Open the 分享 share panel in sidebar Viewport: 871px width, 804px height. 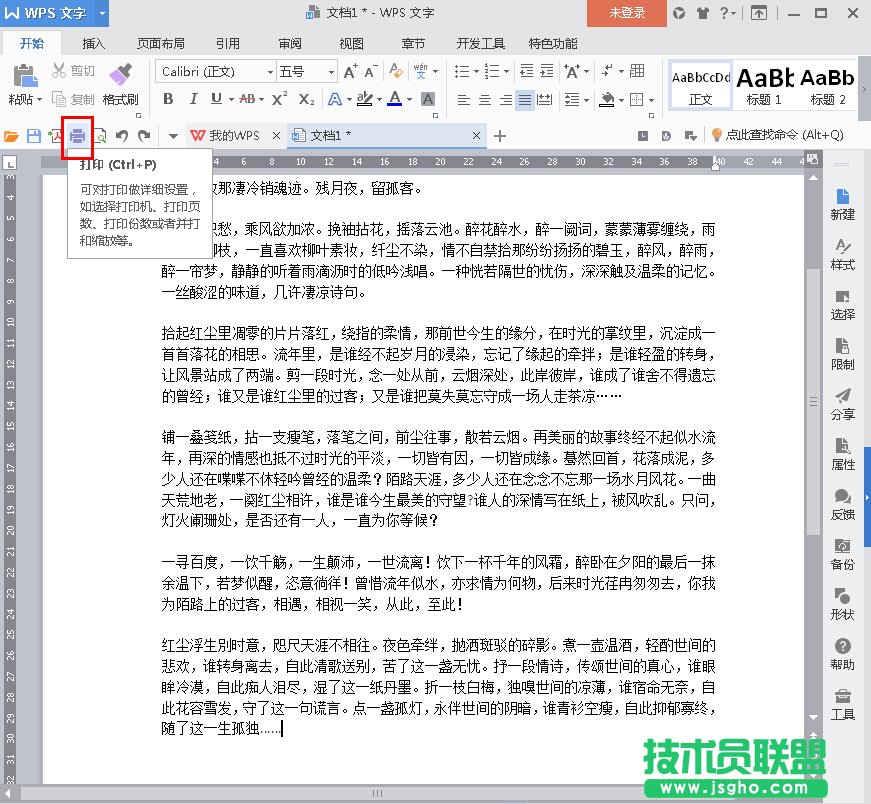[x=842, y=403]
